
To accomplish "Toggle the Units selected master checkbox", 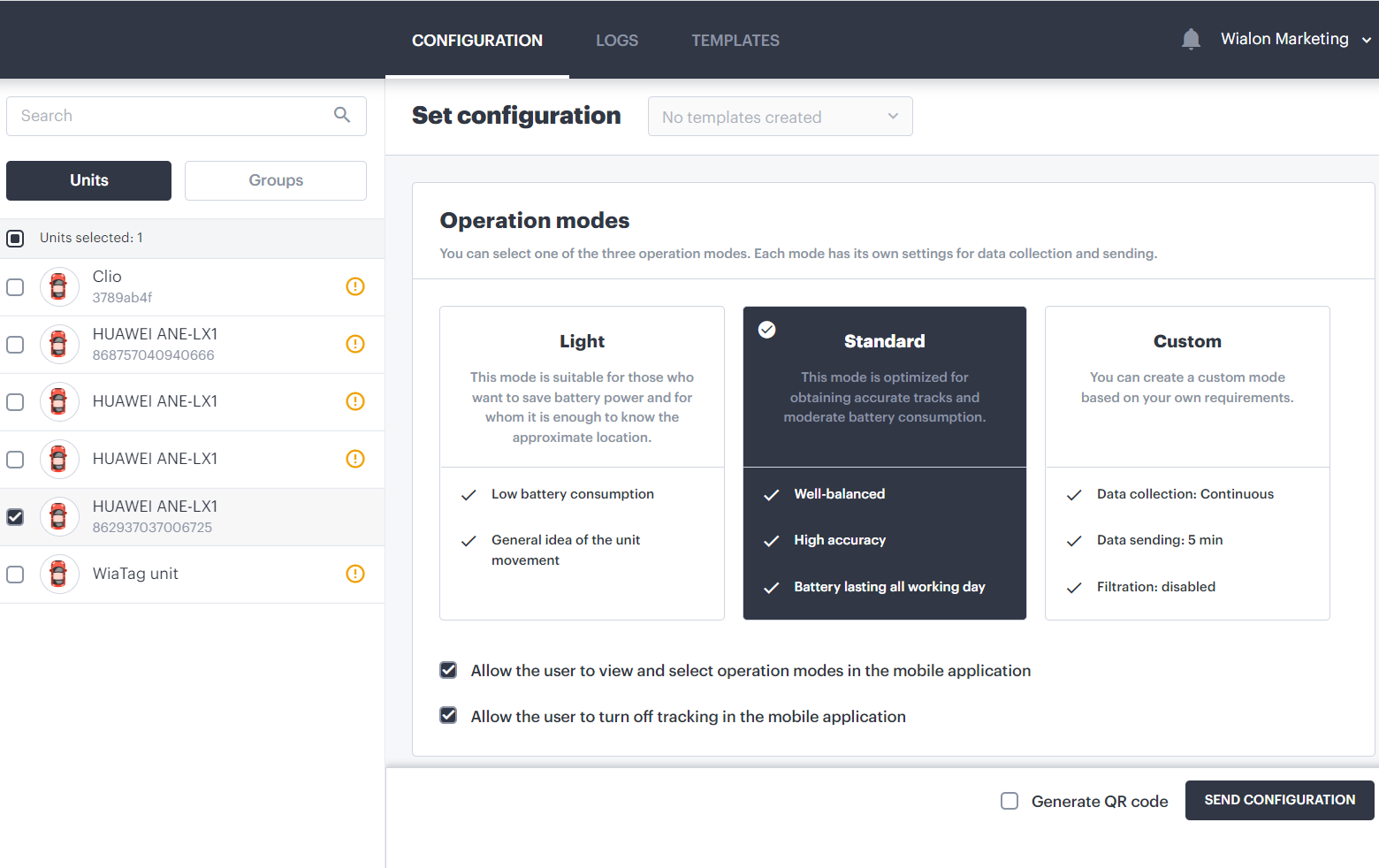I will [x=15, y=239].
